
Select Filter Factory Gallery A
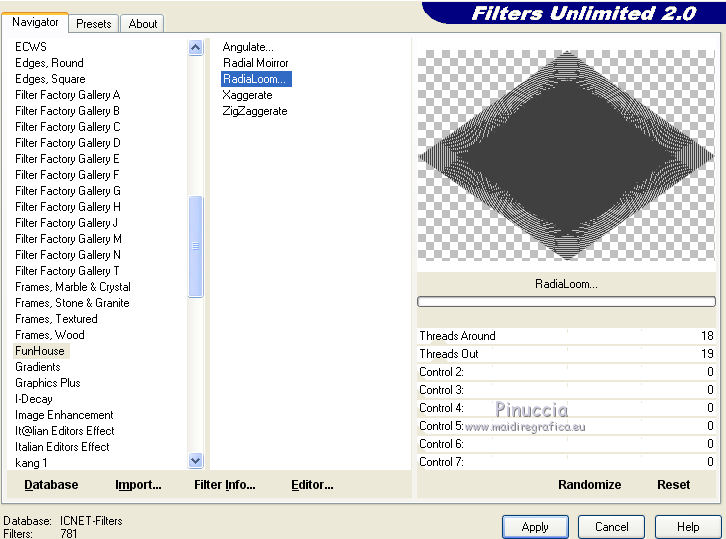tap(68, 95)
